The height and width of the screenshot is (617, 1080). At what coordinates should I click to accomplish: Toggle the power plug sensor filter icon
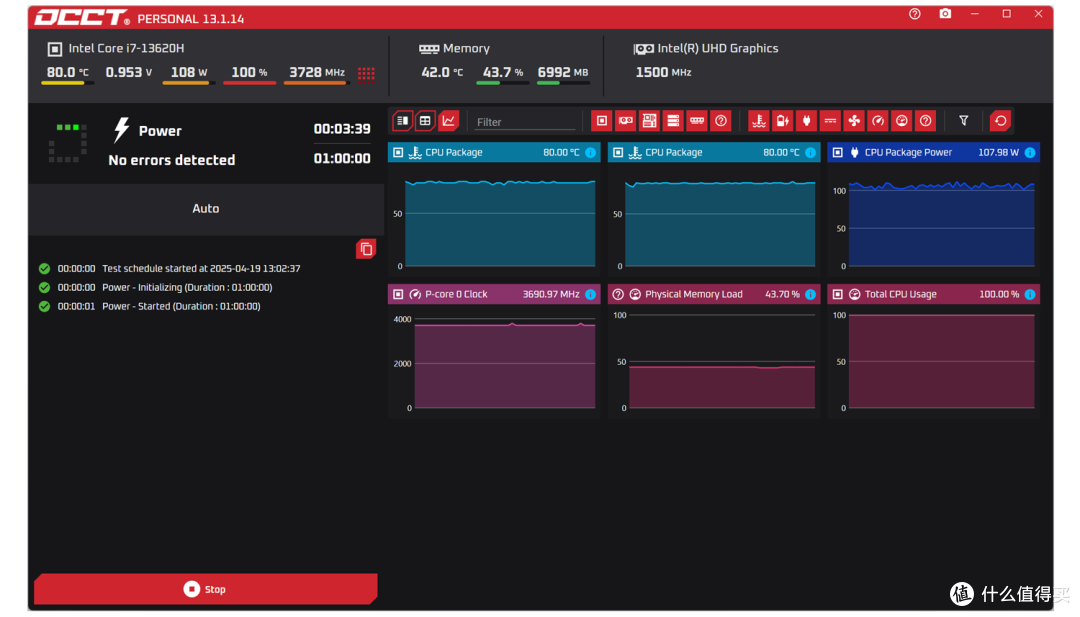tap(807, 121)
